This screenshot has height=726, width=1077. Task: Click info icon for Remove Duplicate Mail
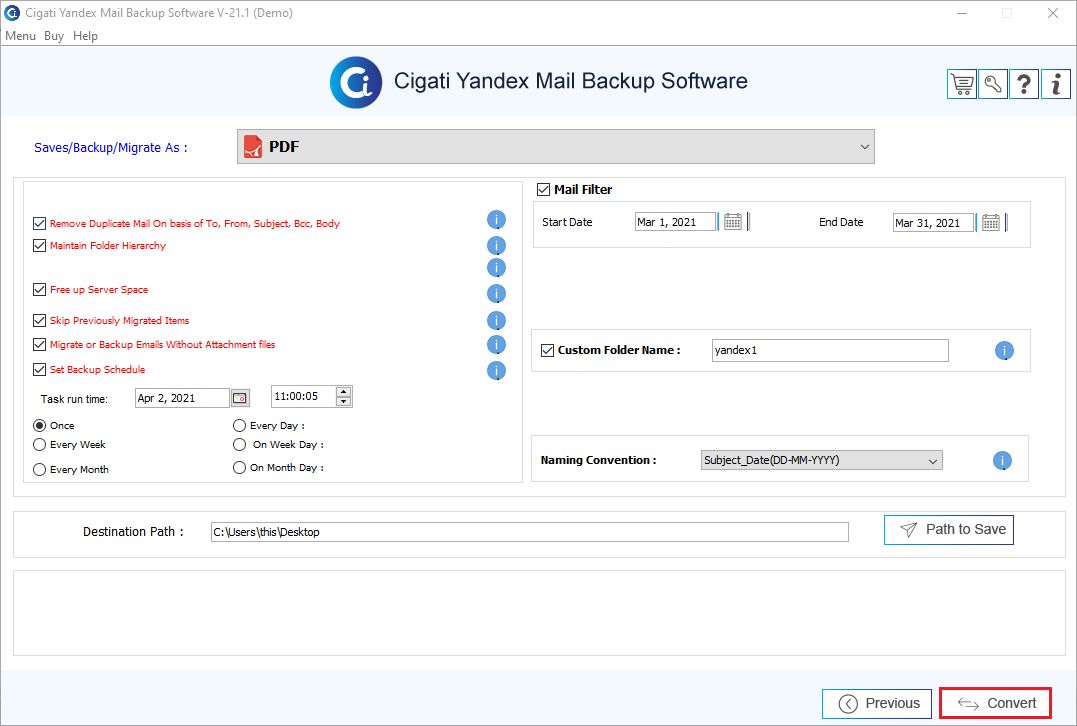coord(497,220)
